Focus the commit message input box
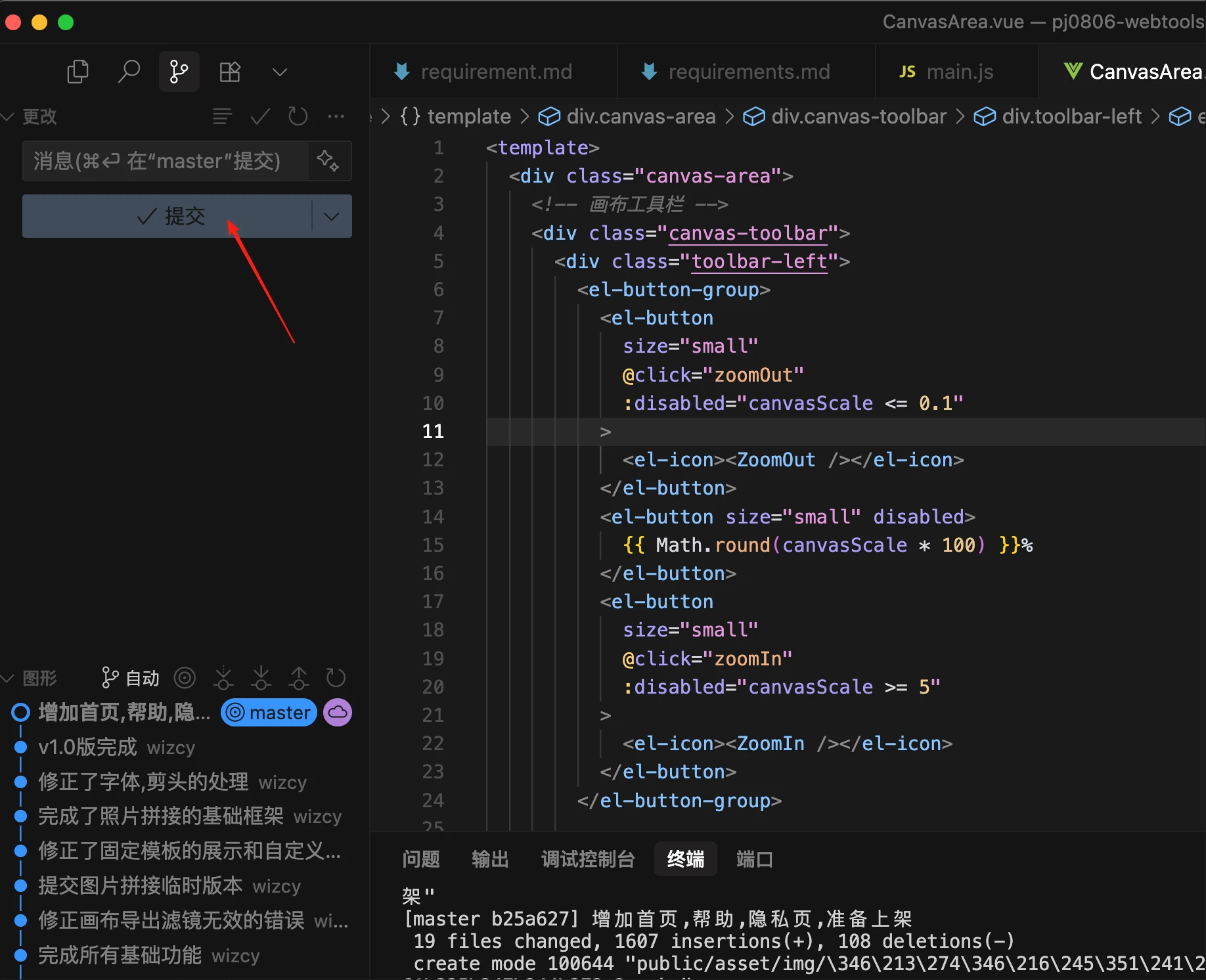1206x980 pixels. point(166,161)
